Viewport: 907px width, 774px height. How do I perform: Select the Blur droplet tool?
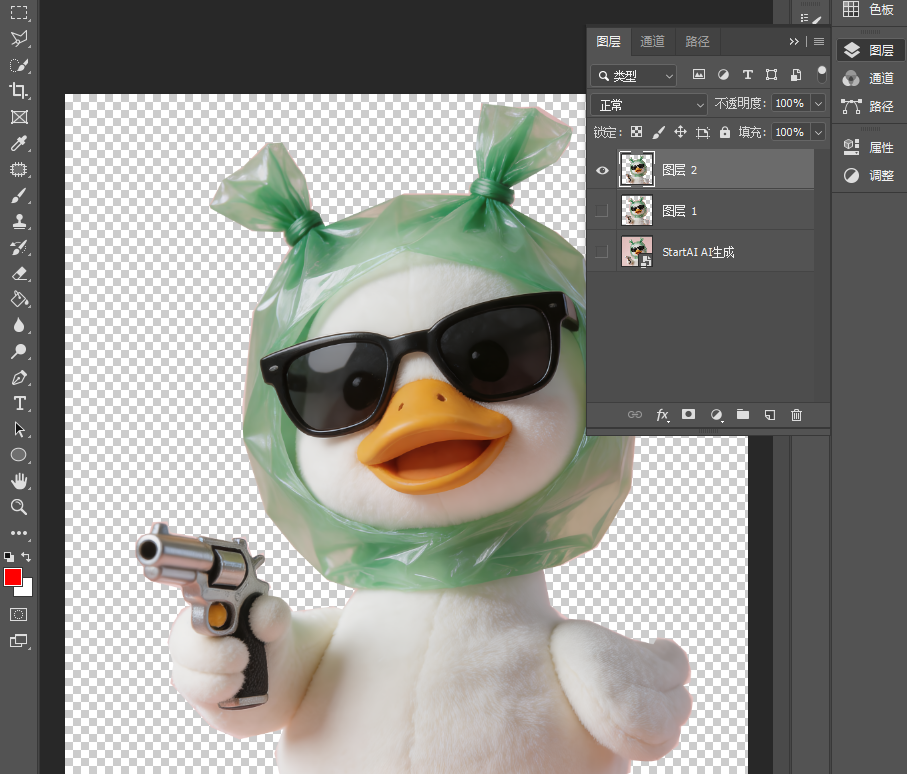click(19, 325)
